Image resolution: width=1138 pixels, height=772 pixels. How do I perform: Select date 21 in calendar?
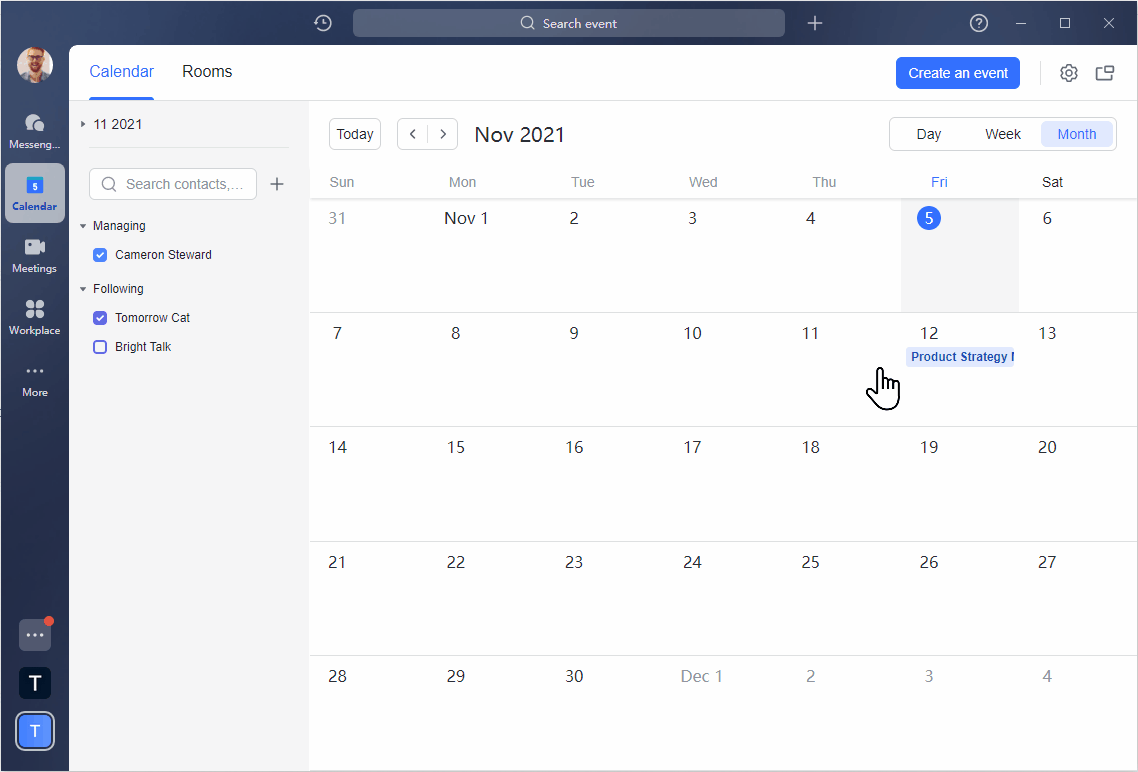pos(337,562)
